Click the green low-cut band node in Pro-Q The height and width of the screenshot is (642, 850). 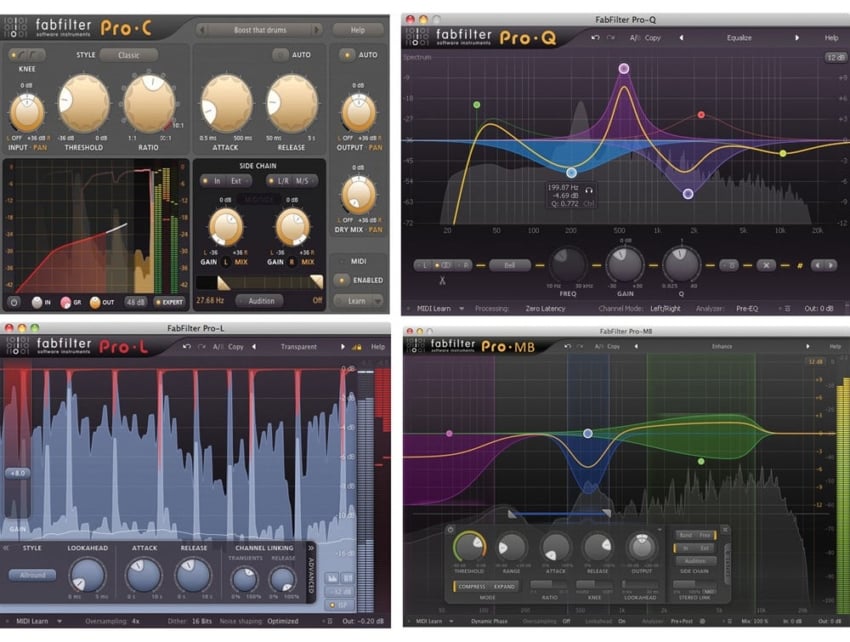pyautogui.click(x=477, y=104)
